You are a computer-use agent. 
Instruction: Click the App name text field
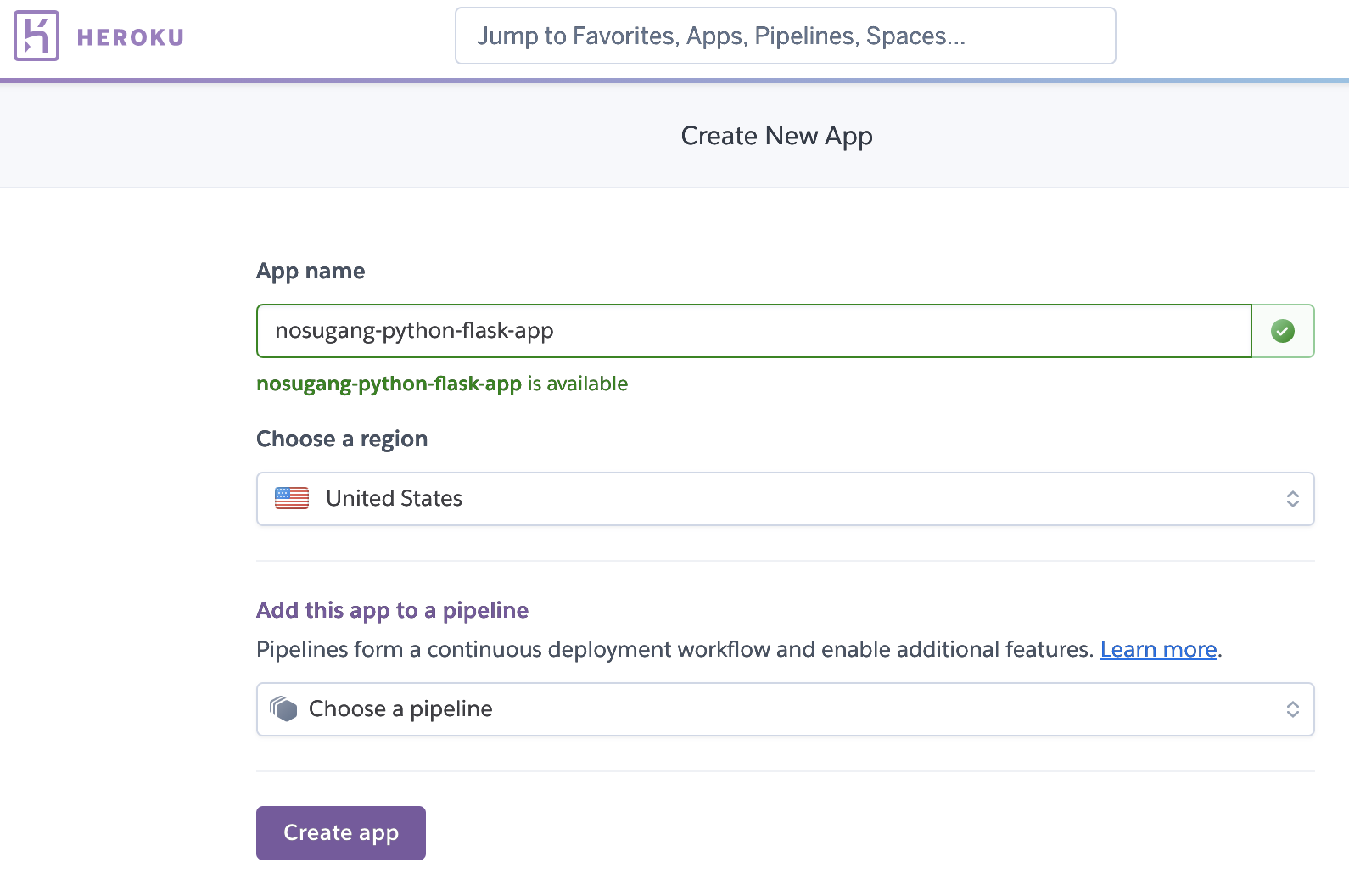(753, 331)
